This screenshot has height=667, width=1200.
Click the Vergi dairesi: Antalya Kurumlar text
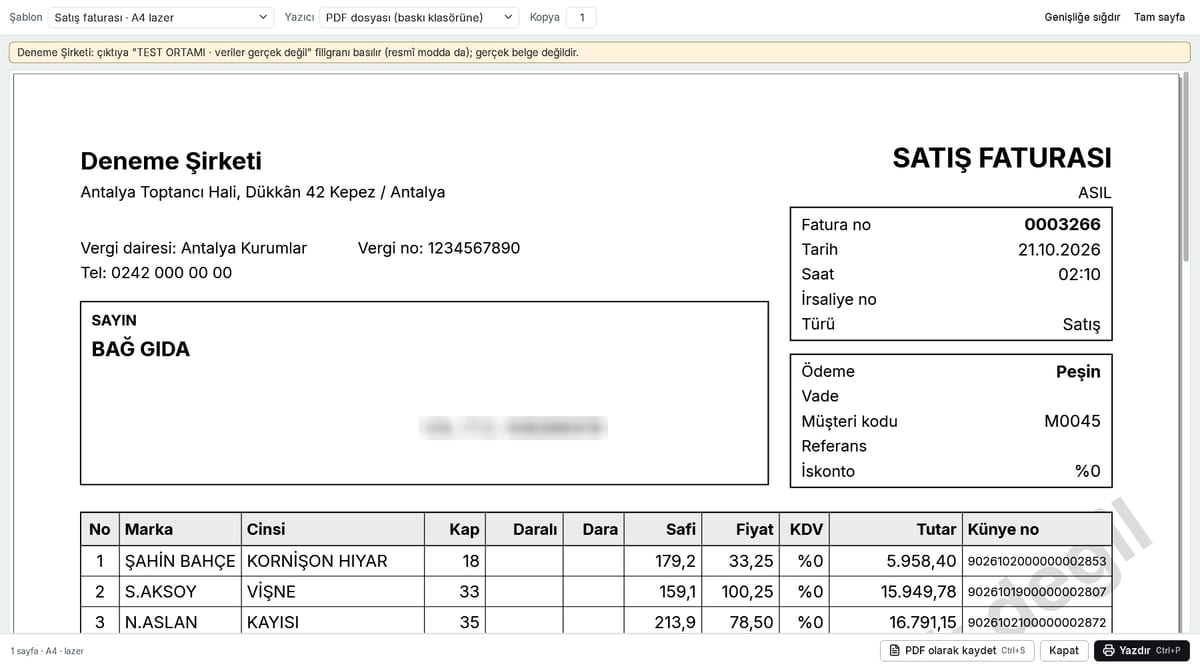[194, 248]
